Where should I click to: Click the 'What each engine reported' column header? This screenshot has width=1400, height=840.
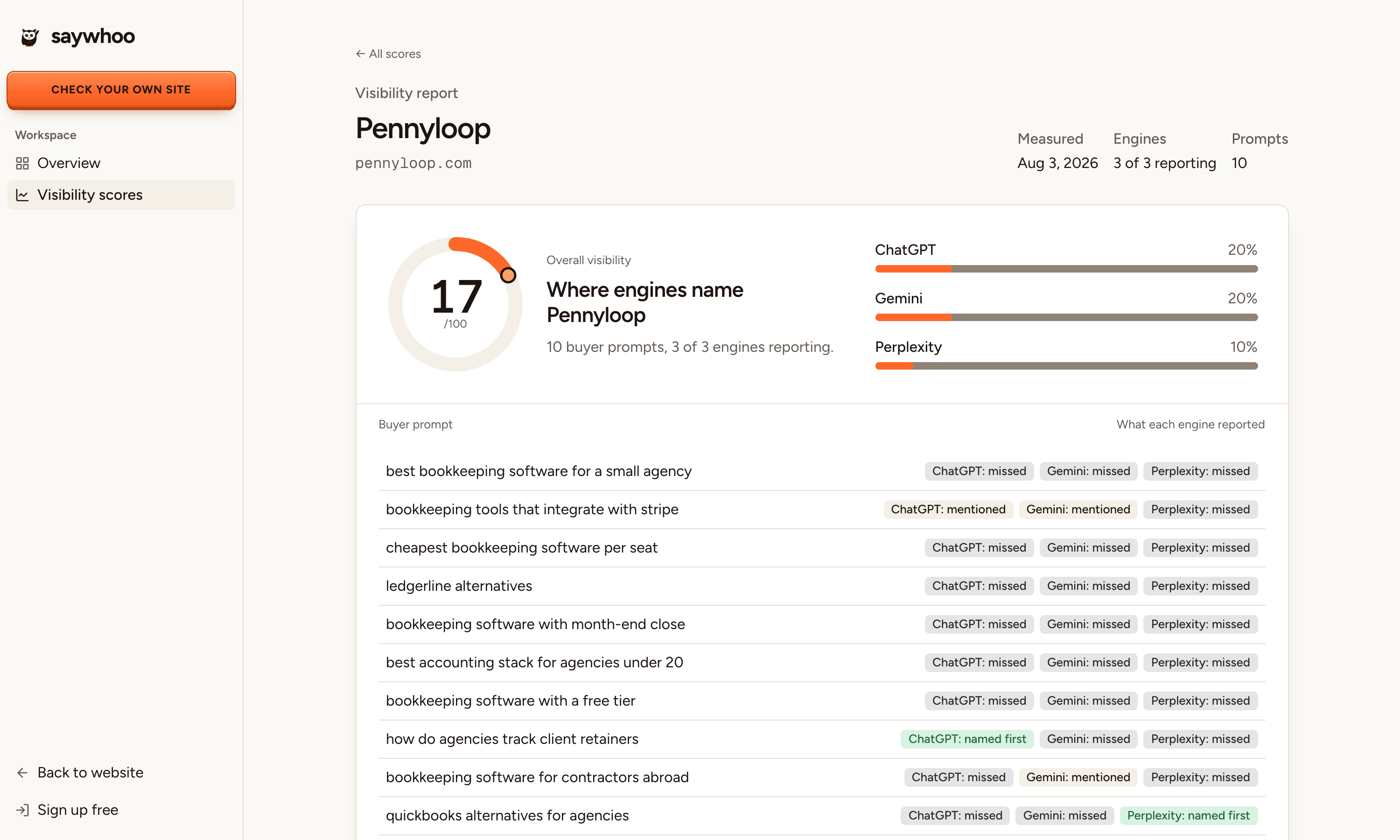(1190, 425)
